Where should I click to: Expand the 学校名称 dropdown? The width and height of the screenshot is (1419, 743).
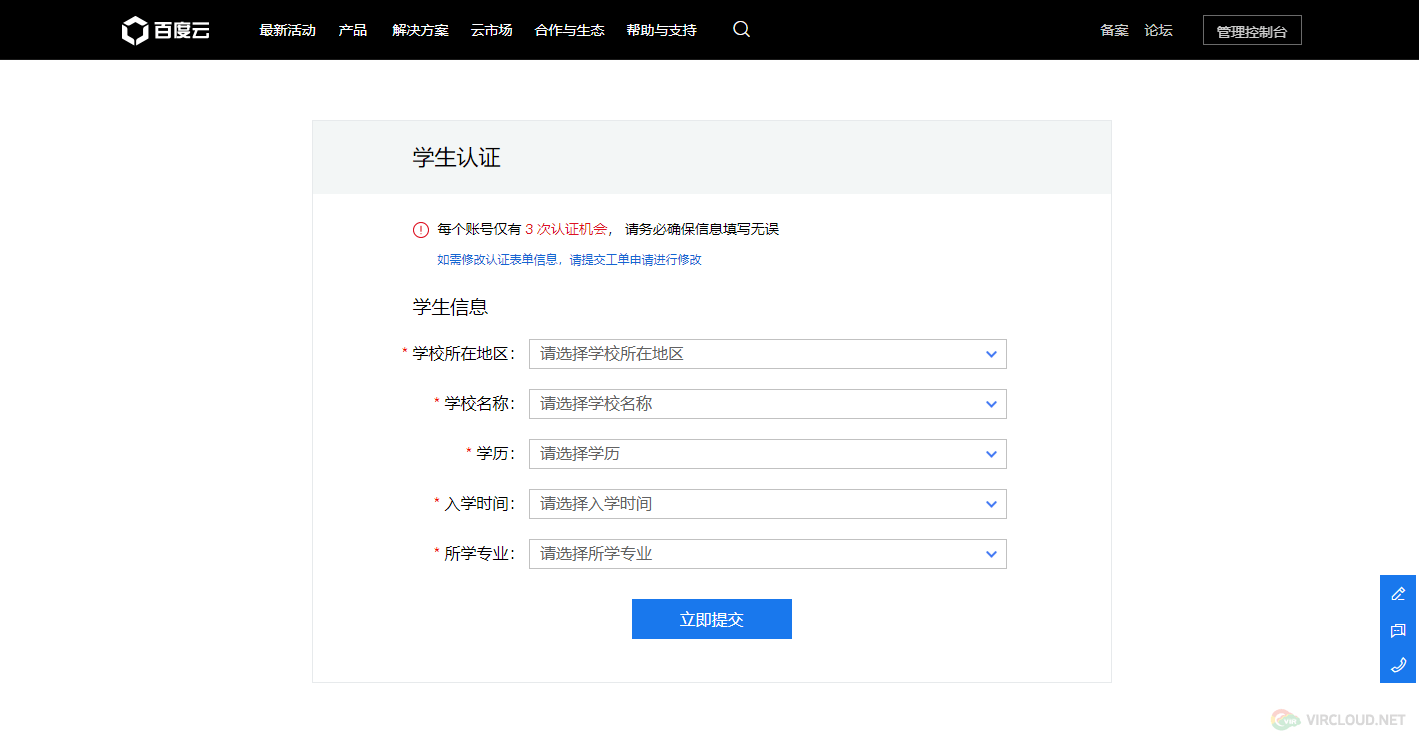[767, 404]
